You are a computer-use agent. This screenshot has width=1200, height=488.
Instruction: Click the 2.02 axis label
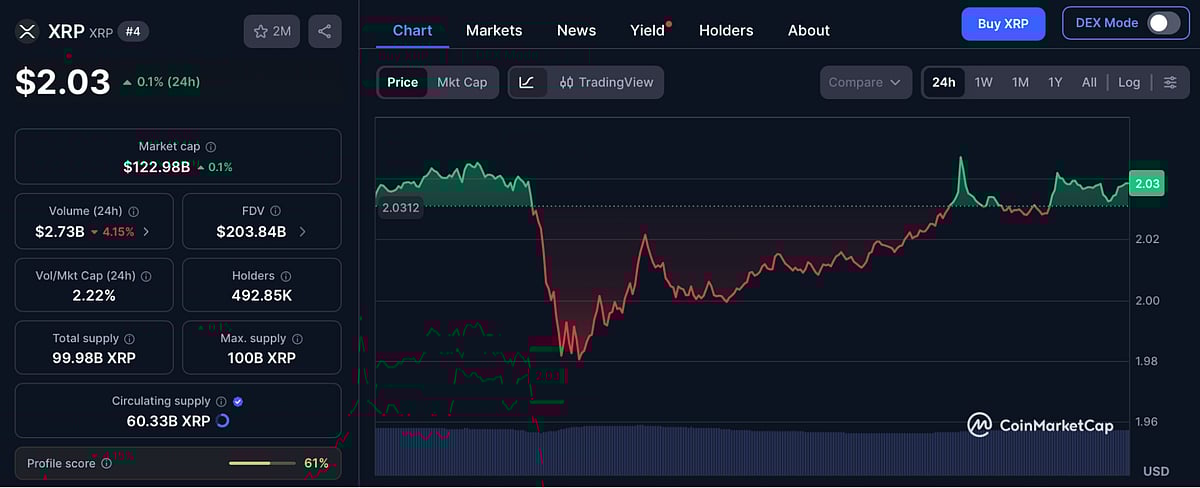(x=1148, y=239)
